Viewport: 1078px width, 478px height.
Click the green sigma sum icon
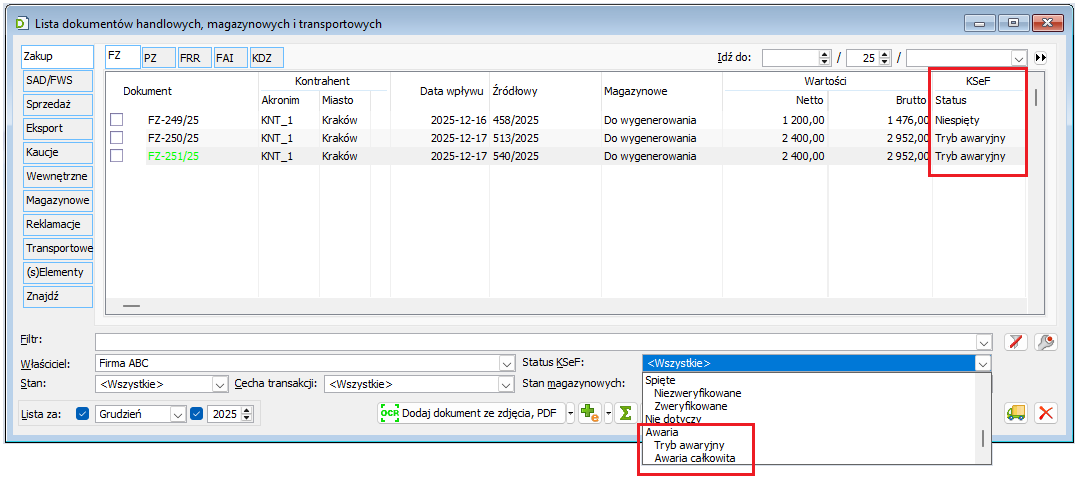click(x=625, y=413)
